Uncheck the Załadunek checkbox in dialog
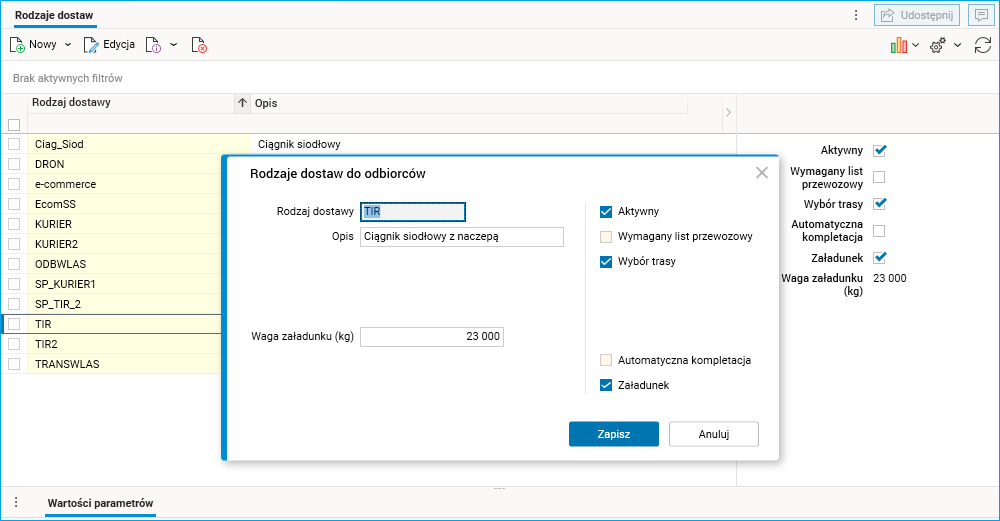The image size is (1000, 521). (605, 385)
